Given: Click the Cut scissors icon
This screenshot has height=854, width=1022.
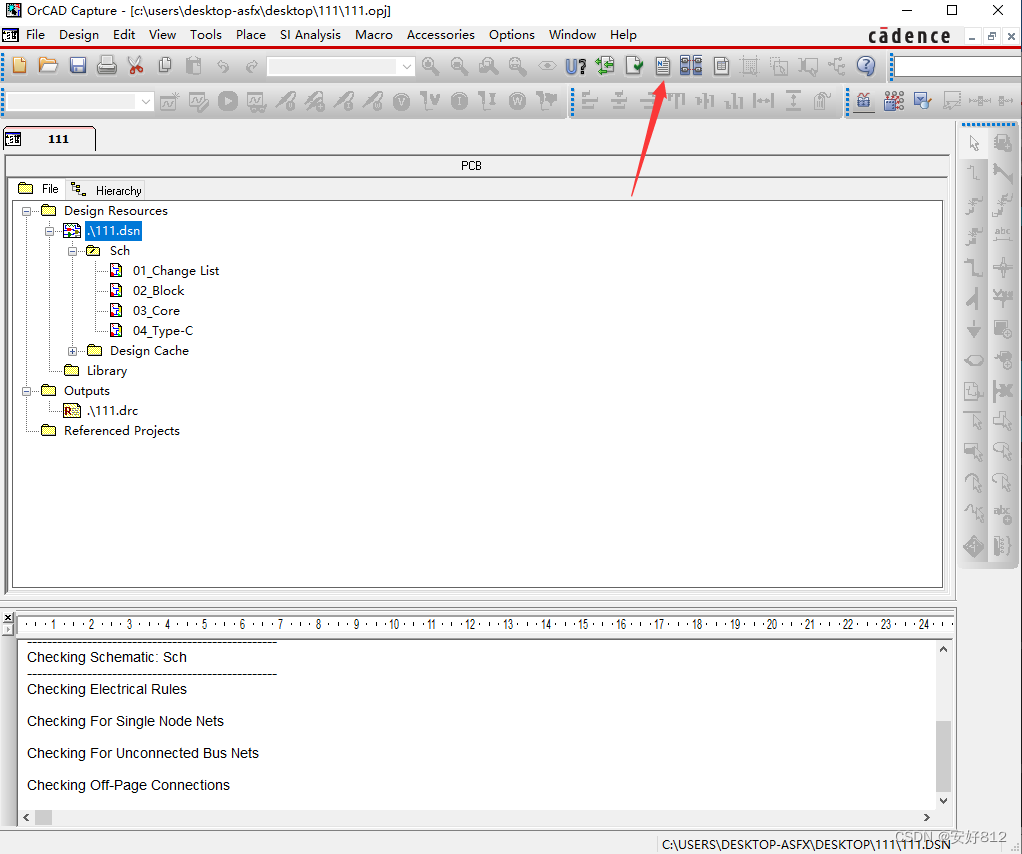Looking at the screenshot, I should click(136, 65).
